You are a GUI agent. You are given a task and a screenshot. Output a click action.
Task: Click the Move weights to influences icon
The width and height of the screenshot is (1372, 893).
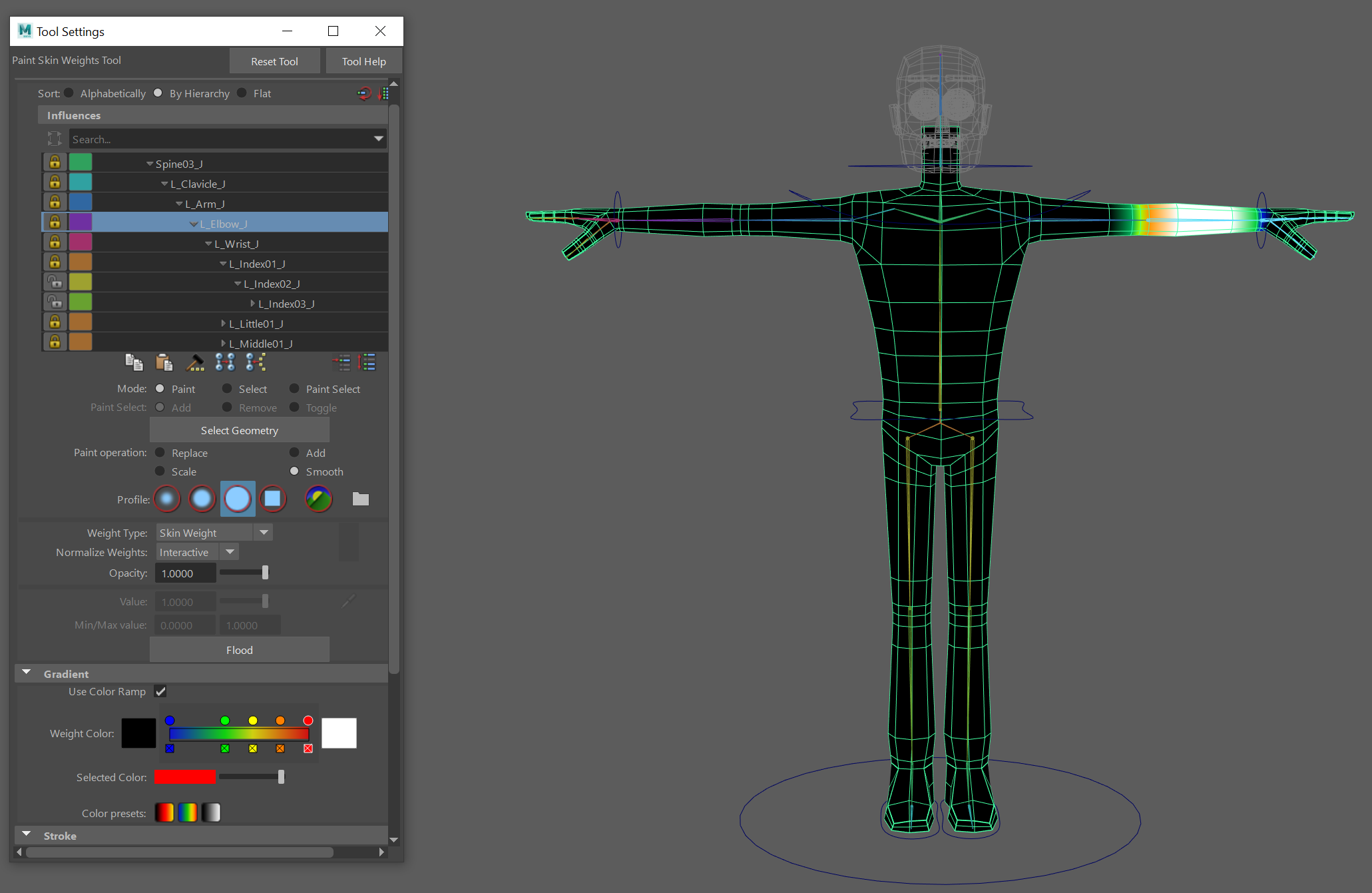pyautogui.click(x=225, y=362)
